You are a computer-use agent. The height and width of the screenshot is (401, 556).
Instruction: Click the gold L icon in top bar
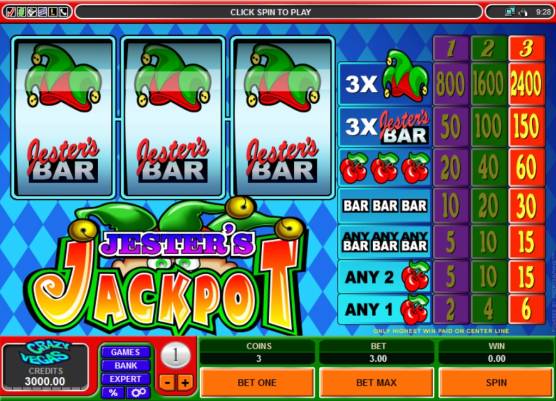point(52,12)
